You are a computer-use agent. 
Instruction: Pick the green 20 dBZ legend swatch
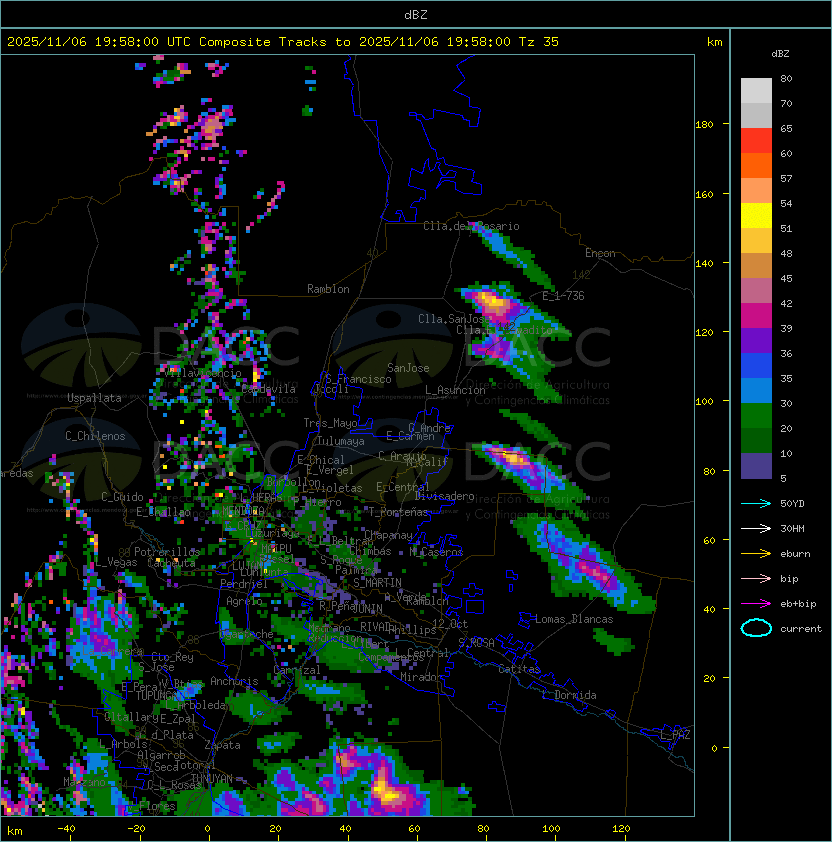(756, 416)
